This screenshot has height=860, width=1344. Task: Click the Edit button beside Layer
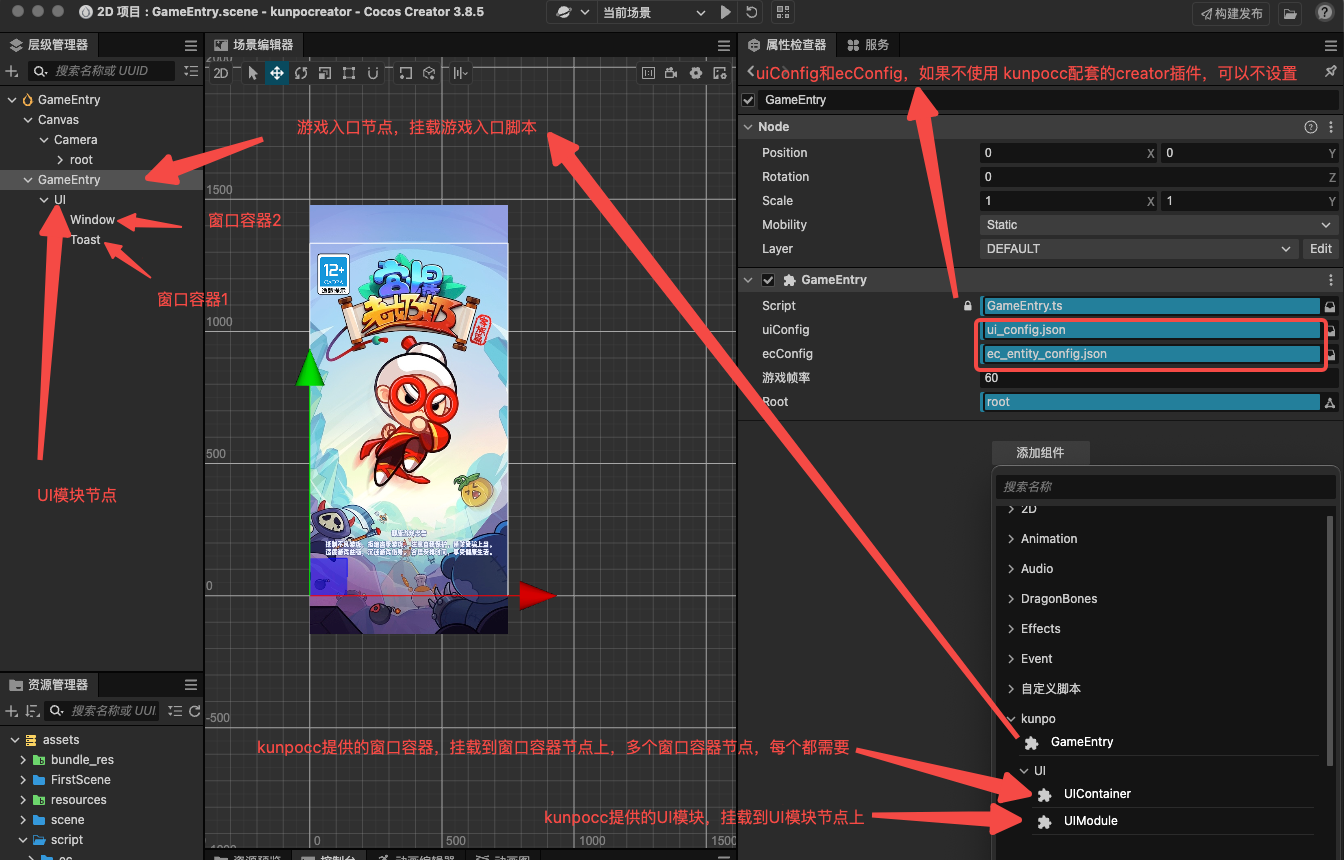(1321, 249)
